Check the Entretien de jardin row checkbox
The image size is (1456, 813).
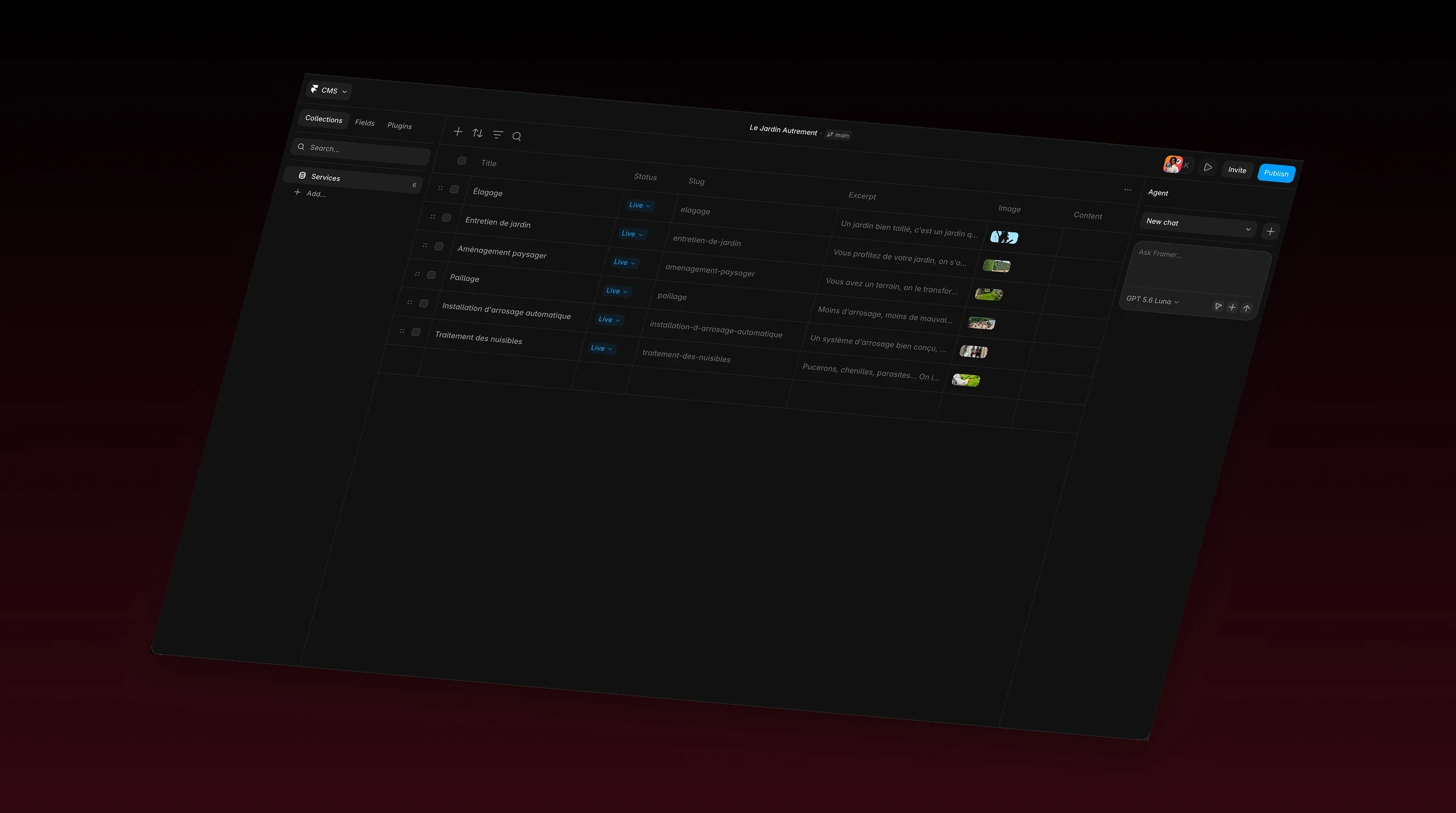click(447, 217)
